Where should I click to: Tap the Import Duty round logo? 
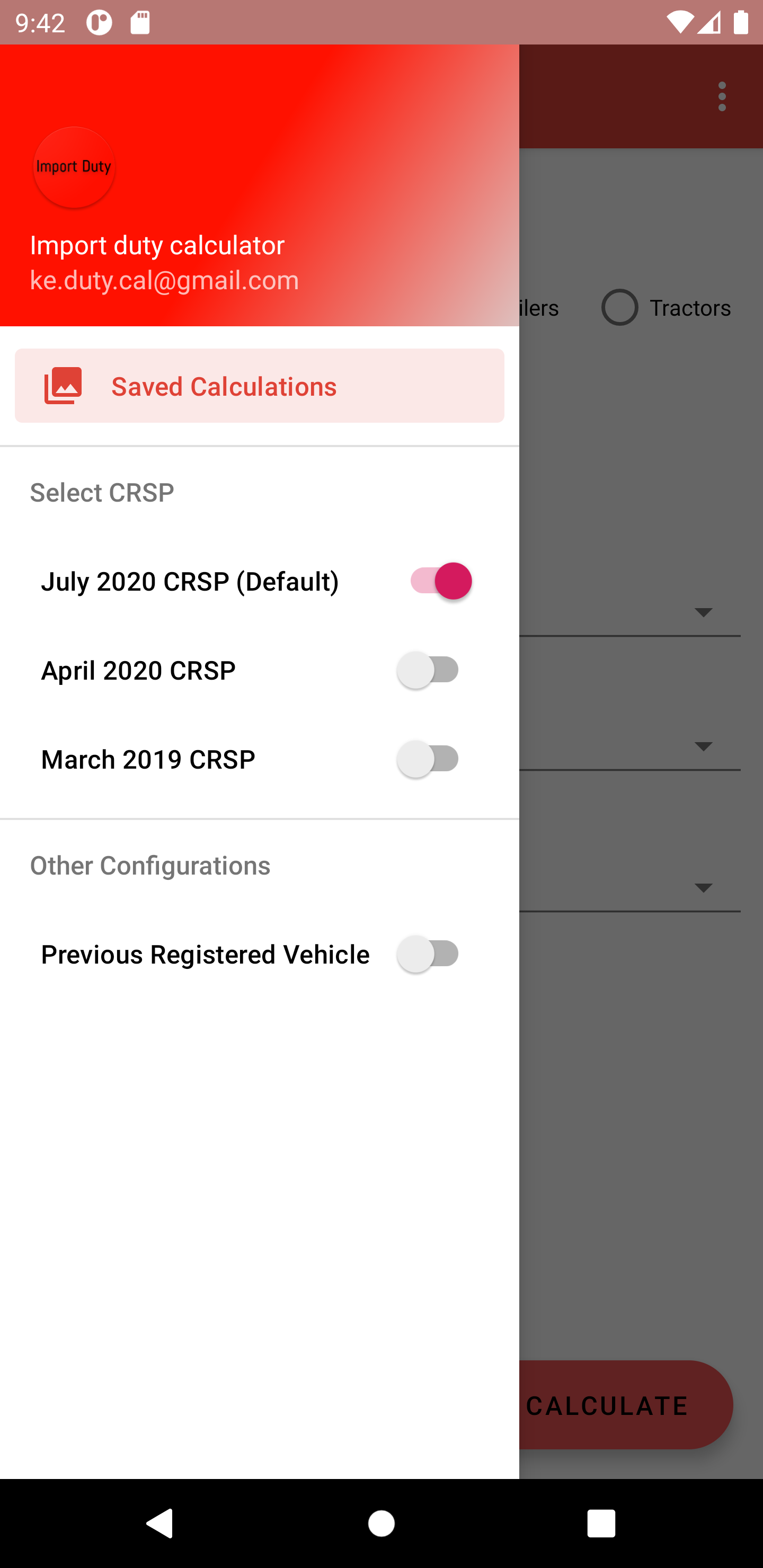74,167
